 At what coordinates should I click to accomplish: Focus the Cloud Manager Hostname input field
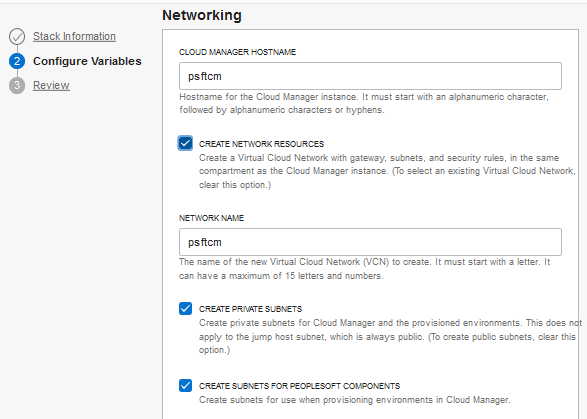[370, 76]
